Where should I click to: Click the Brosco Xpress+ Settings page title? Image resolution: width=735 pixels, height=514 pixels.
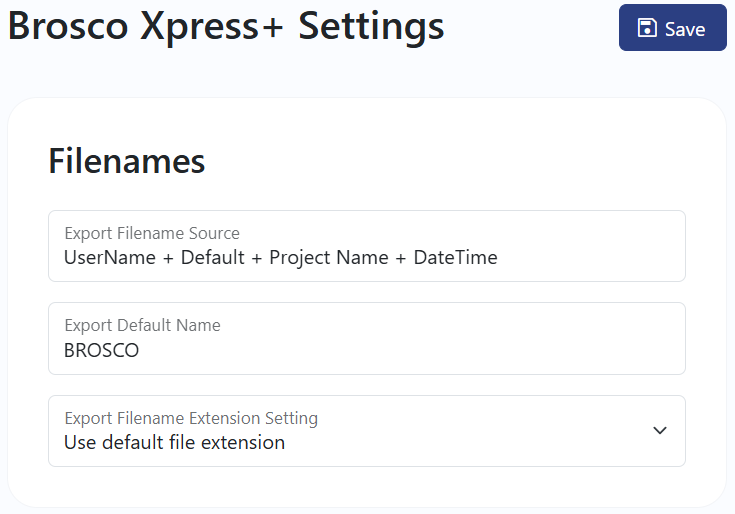[x=225, y=26]
